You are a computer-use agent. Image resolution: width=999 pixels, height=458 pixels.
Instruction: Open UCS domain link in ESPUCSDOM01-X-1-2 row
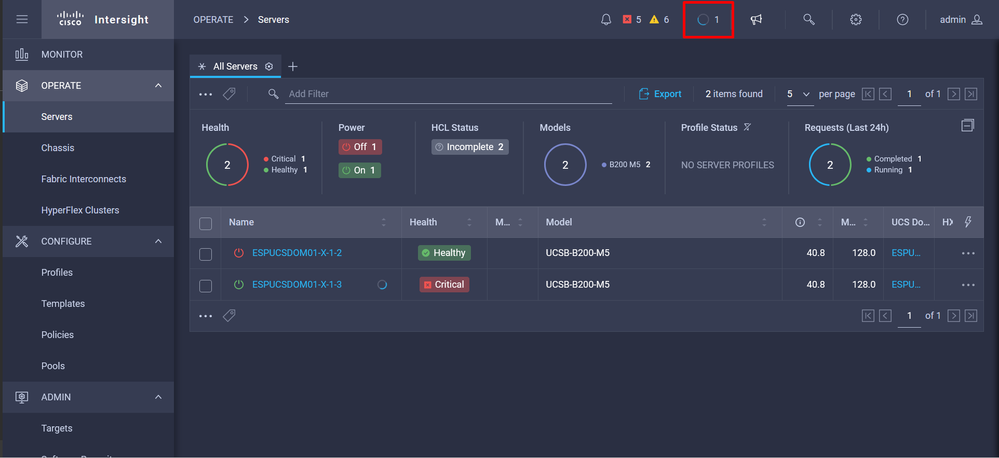click(x=906, y=253)
